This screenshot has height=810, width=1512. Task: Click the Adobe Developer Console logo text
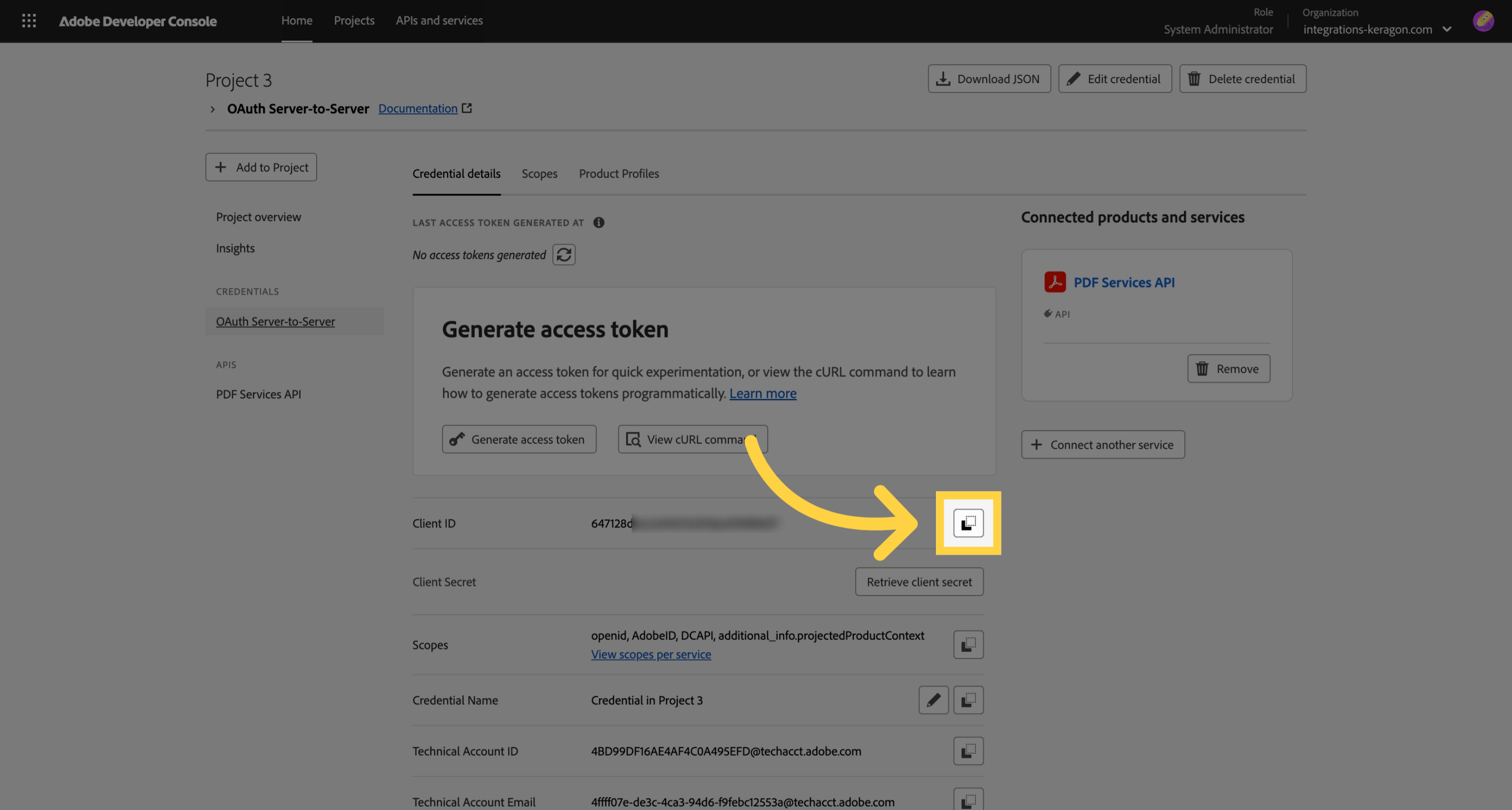pyautogui.click(x=137, y=21)
